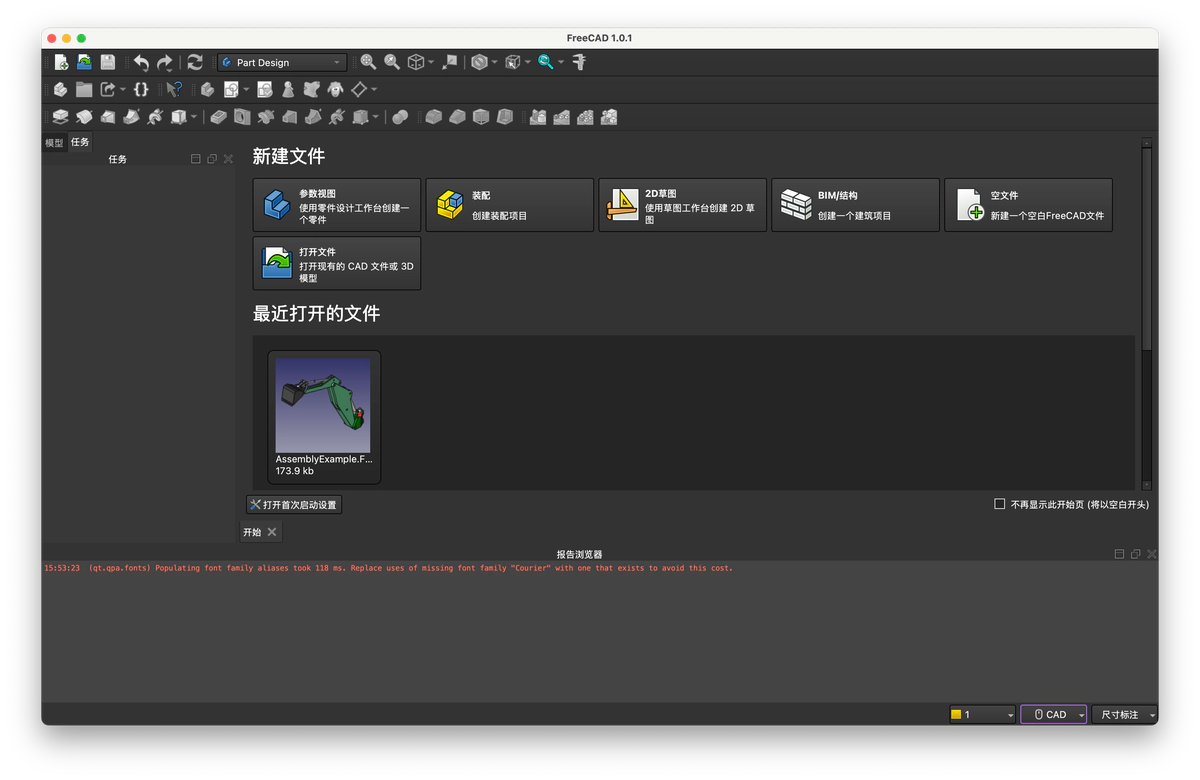
Task: Close the 任务 panel with its X button
Action: pyautogui.click(x=228, y=159)
